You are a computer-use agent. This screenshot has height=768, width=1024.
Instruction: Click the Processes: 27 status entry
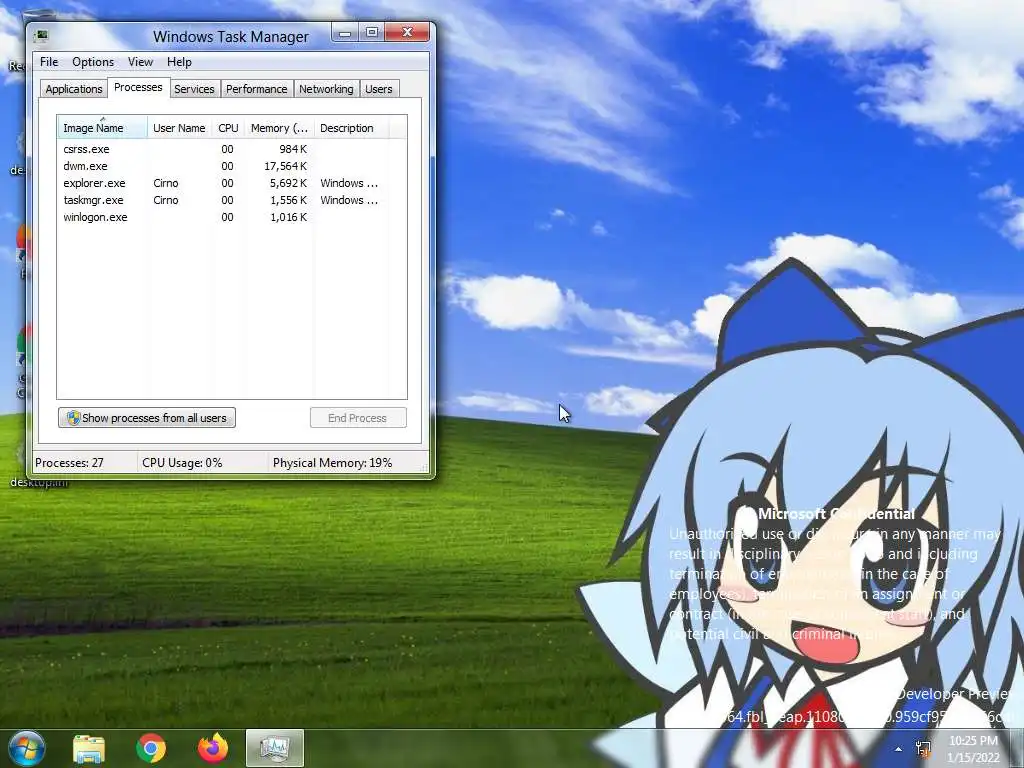pyautogui.click(x=69, y=463)
